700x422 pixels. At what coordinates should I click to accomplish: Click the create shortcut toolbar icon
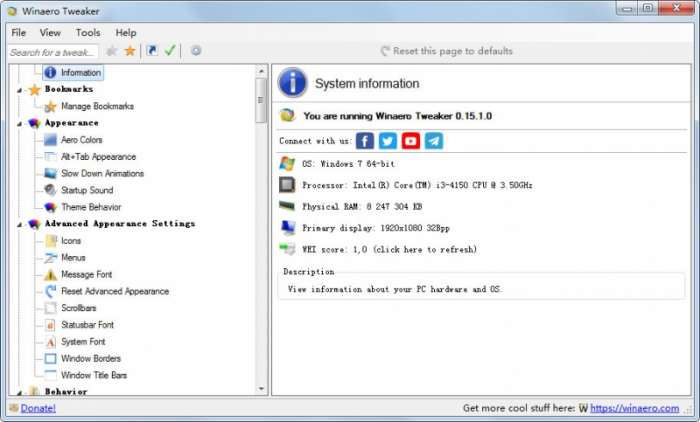pyautogui.click(x=152, y=51)
